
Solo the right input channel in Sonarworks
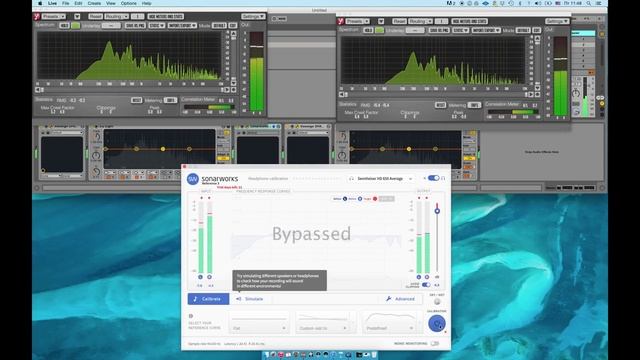pos(209,277)
